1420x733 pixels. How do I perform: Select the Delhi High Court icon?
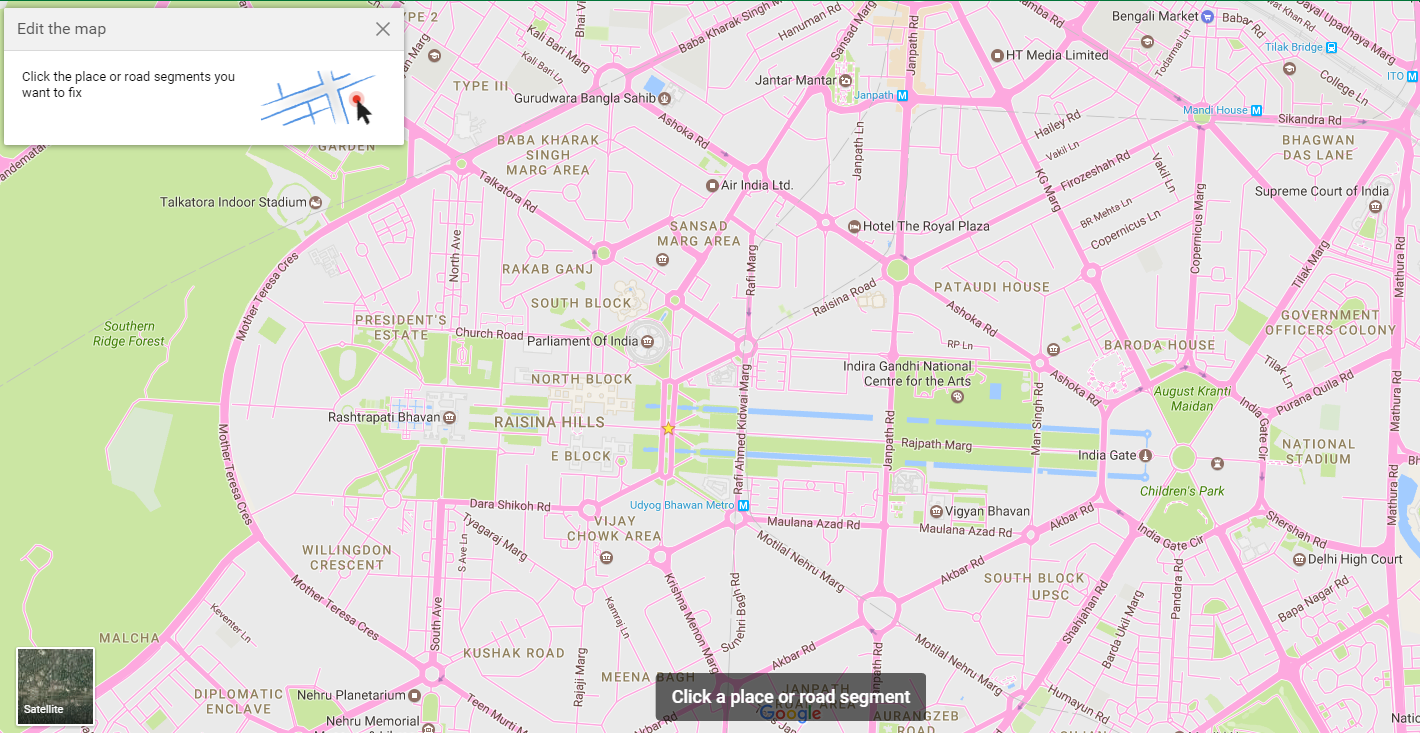pos(1298,559)
